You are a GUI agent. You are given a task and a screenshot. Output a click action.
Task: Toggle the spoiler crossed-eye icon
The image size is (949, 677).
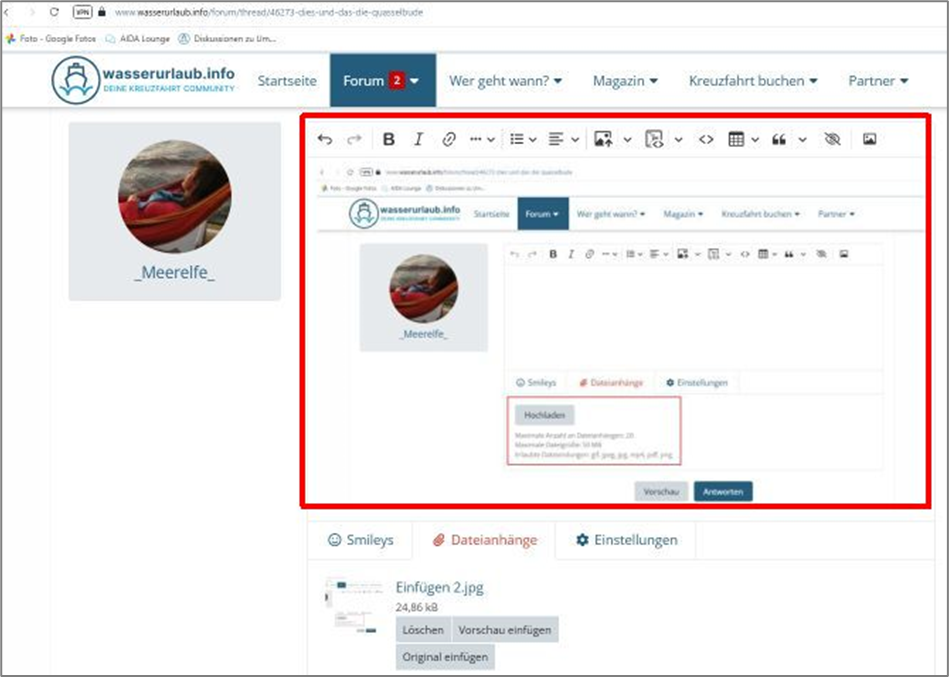832,140
